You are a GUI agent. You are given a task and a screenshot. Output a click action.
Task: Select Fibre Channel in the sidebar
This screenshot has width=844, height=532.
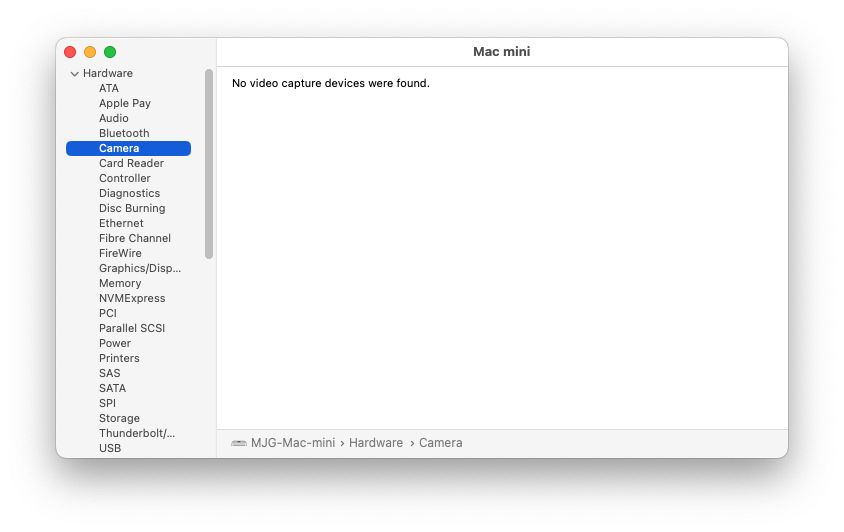point(135,239)
